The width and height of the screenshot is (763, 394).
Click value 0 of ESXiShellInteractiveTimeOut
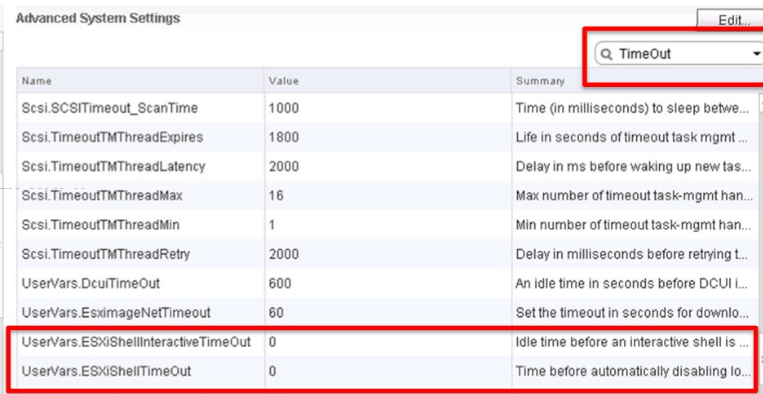(272, 342)
